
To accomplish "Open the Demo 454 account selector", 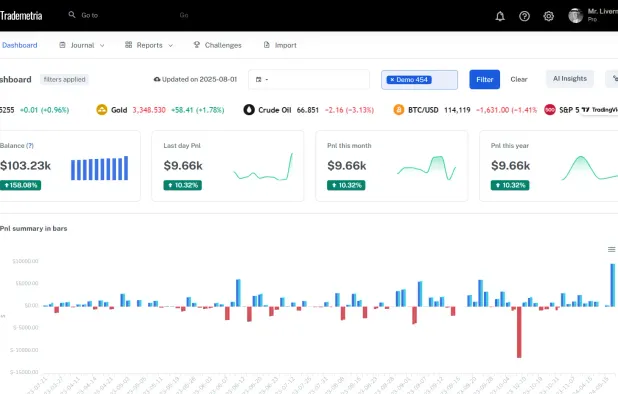I will point(419,80).
